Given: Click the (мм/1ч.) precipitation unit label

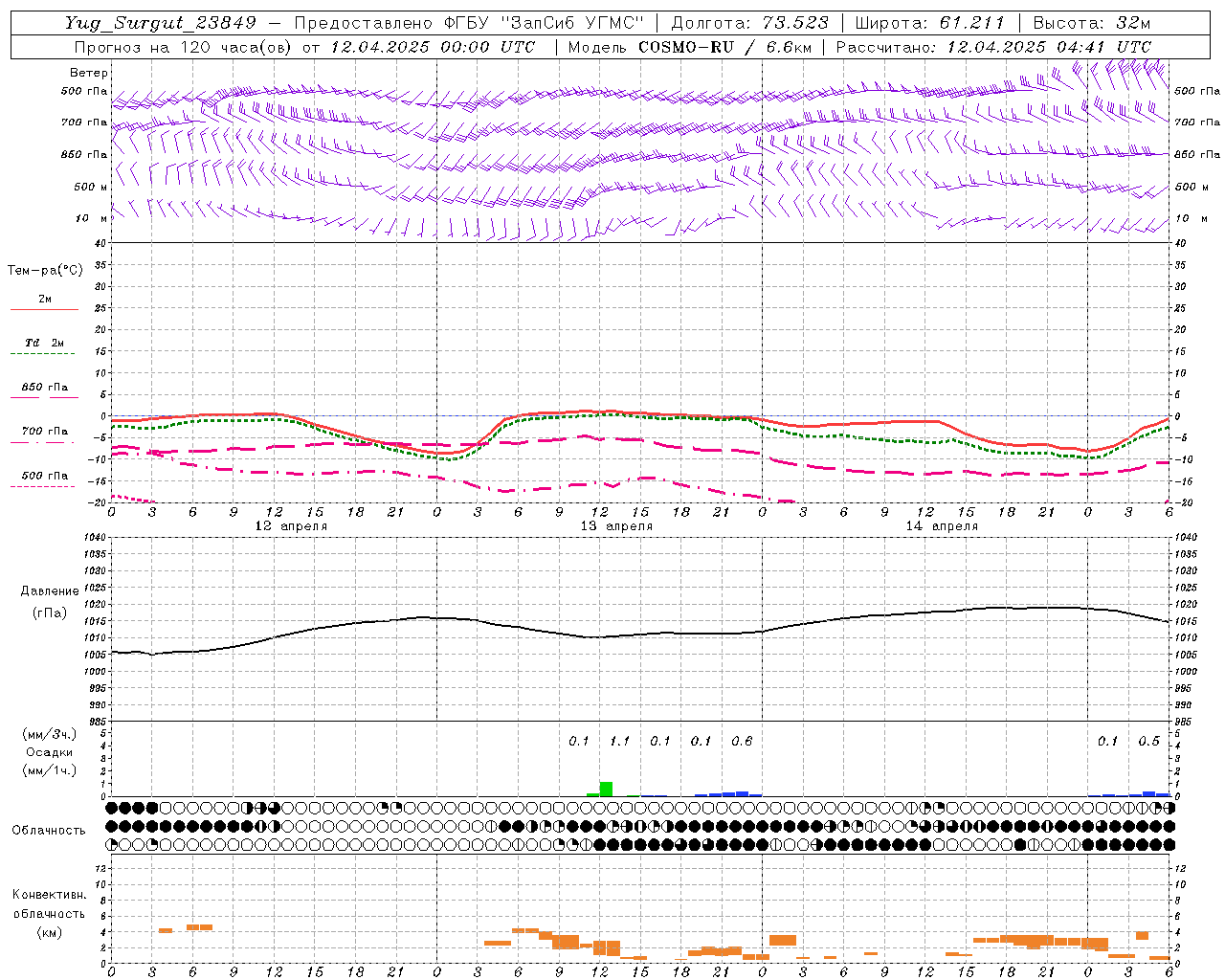Looking at the screenshot, I should [50, 770].
